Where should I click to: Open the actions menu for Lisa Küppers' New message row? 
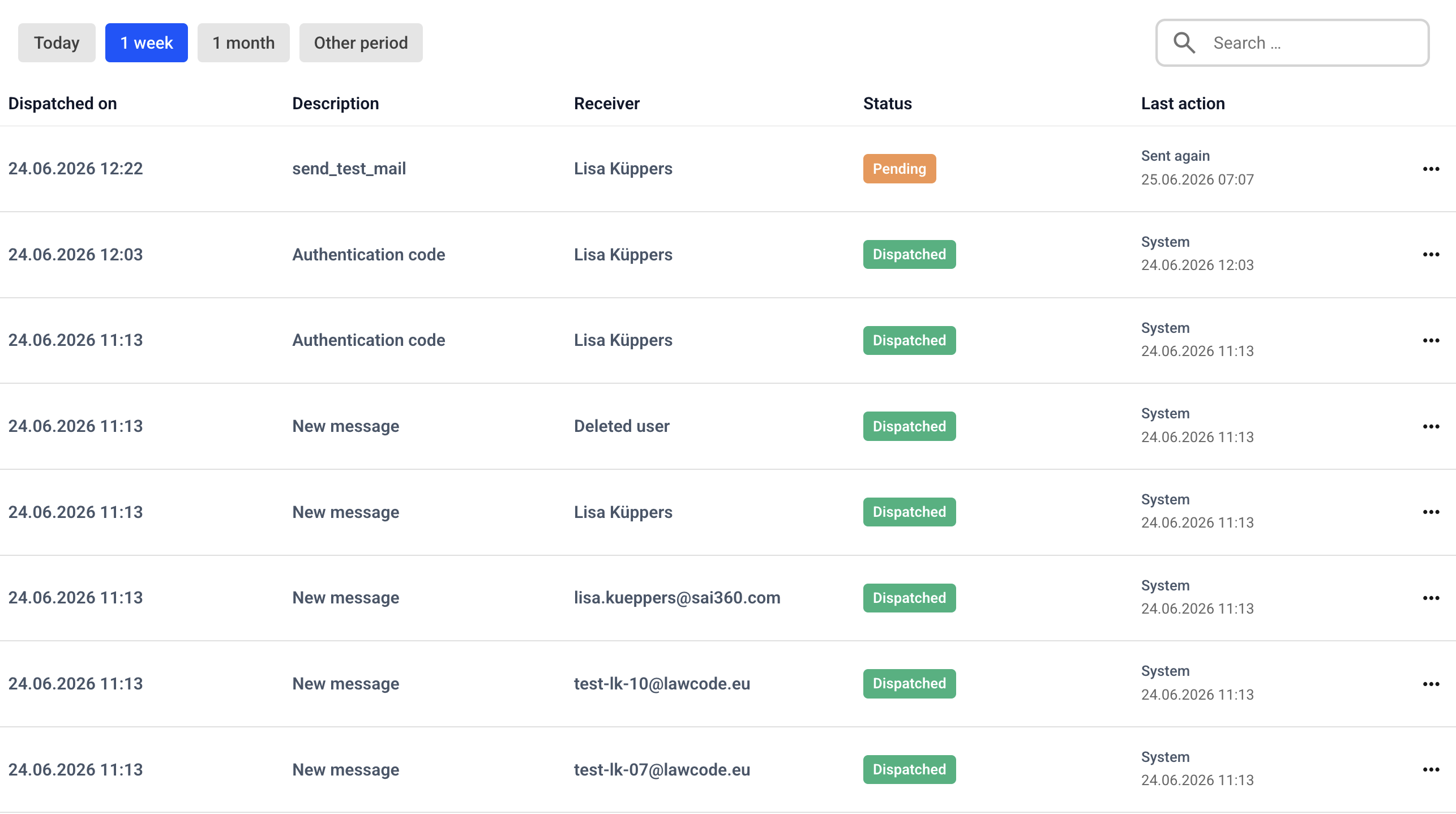click(1431, 512)
